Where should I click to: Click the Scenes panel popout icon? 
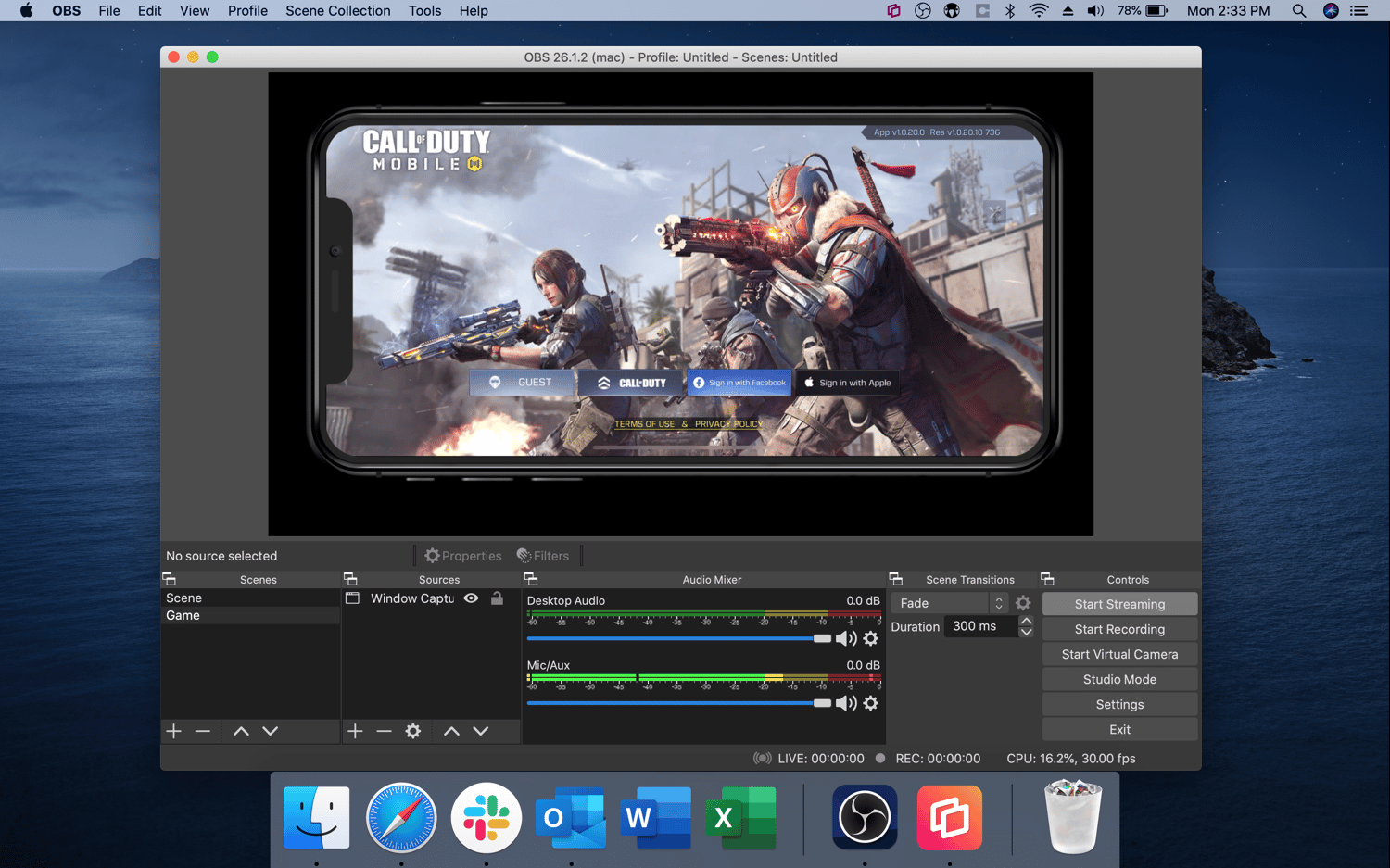tap(170, 578)
